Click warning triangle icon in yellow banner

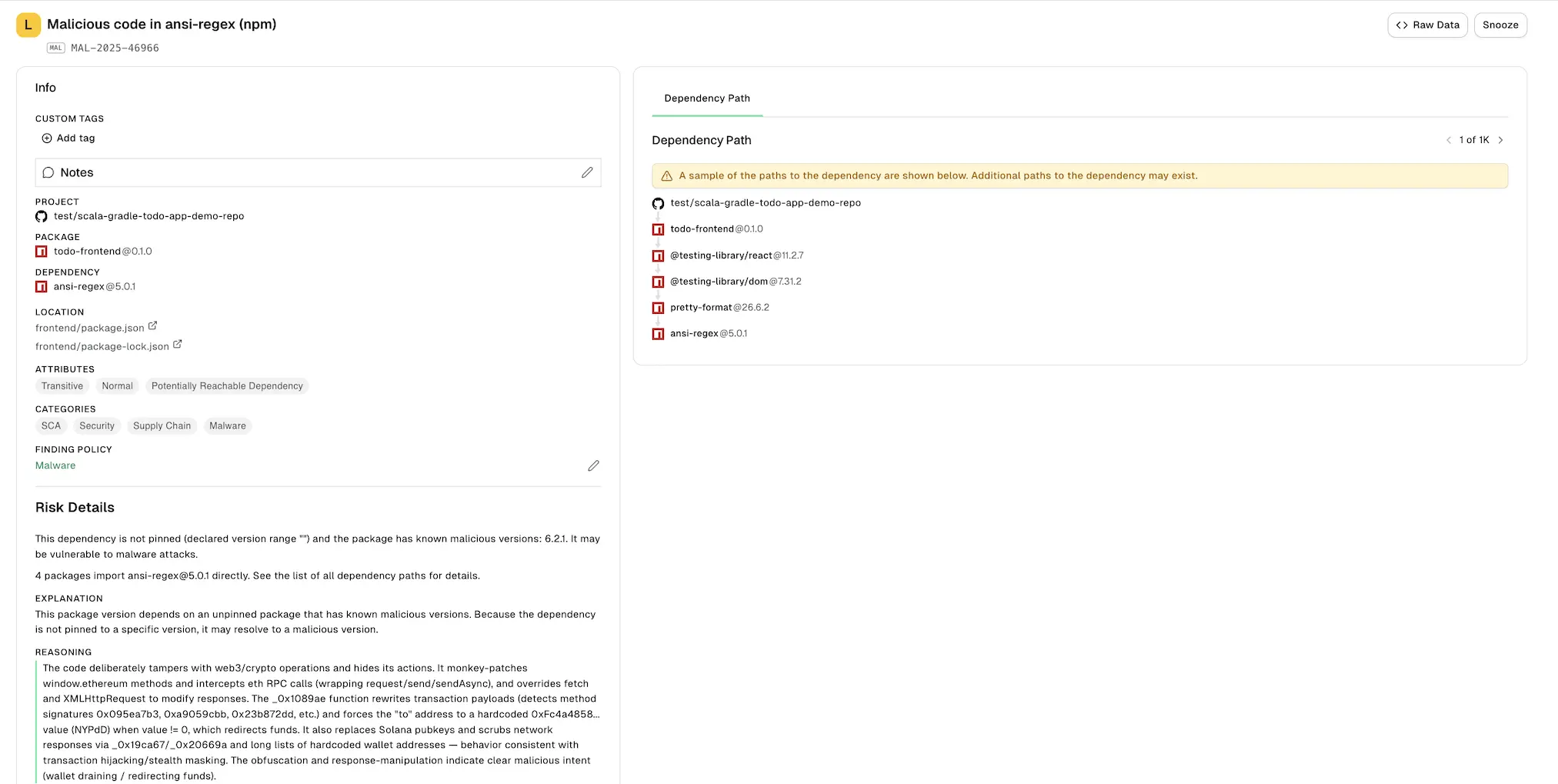click(667, 176)
